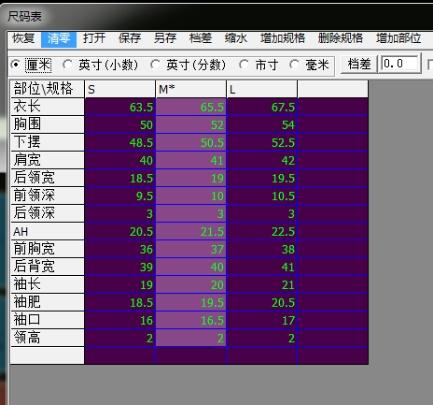Click the L value in 领高 row
433x405 pixels.
click(x=262, y=338)
